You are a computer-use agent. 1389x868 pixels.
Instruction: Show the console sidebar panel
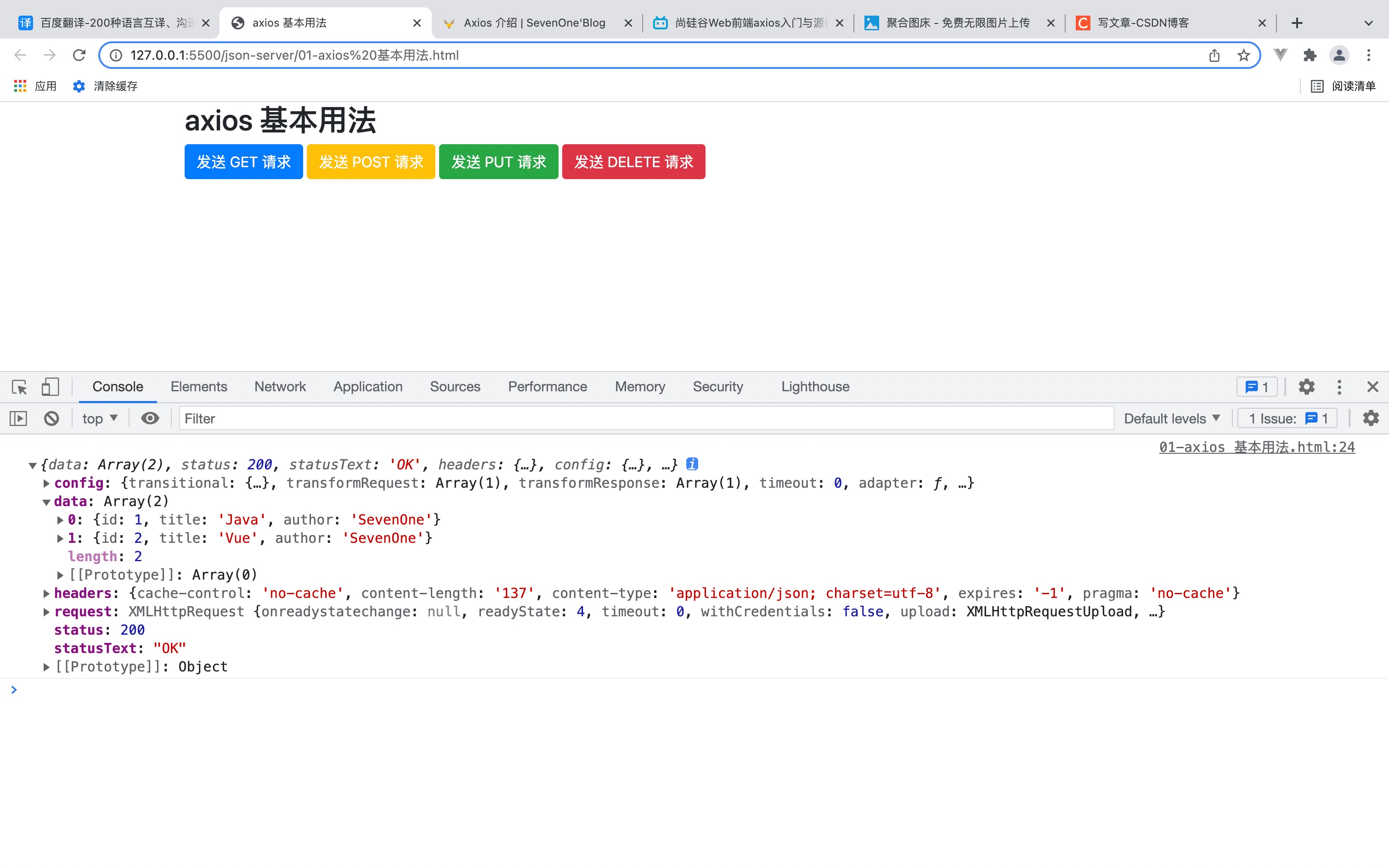(18, 418)
